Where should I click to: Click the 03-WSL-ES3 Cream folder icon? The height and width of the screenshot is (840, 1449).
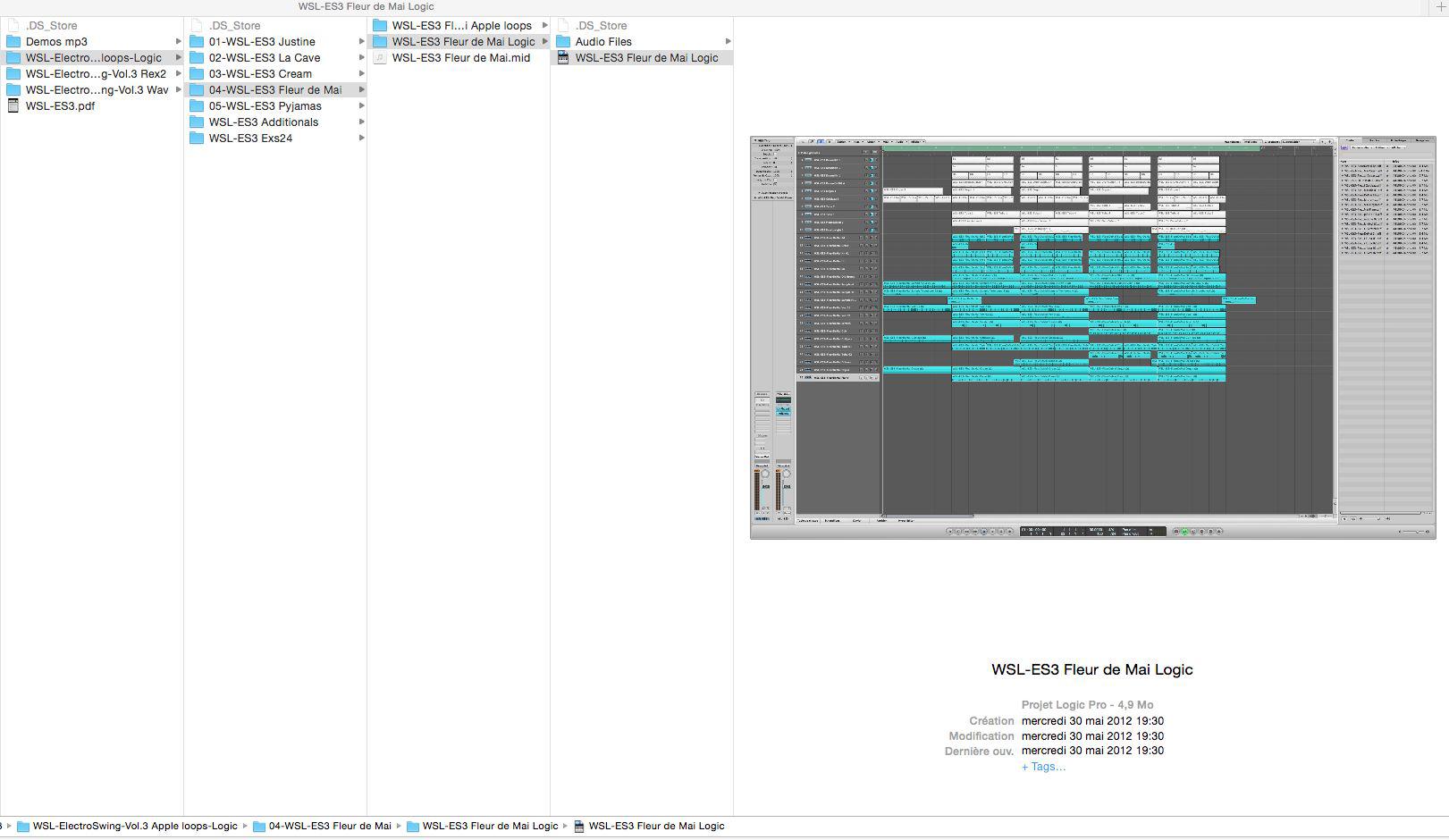(x=197, y=74)
